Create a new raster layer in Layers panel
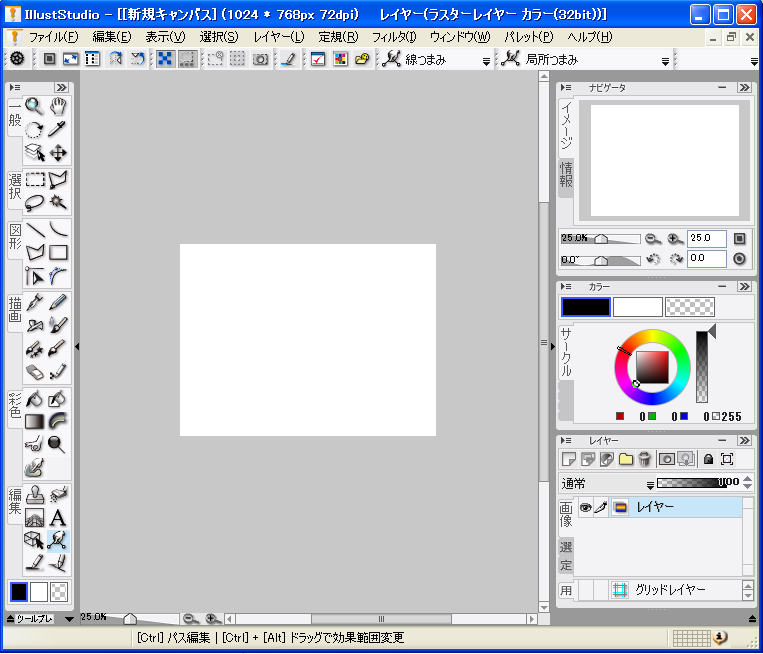The width and height of the screenshot is (763, 654). (569, 459)
